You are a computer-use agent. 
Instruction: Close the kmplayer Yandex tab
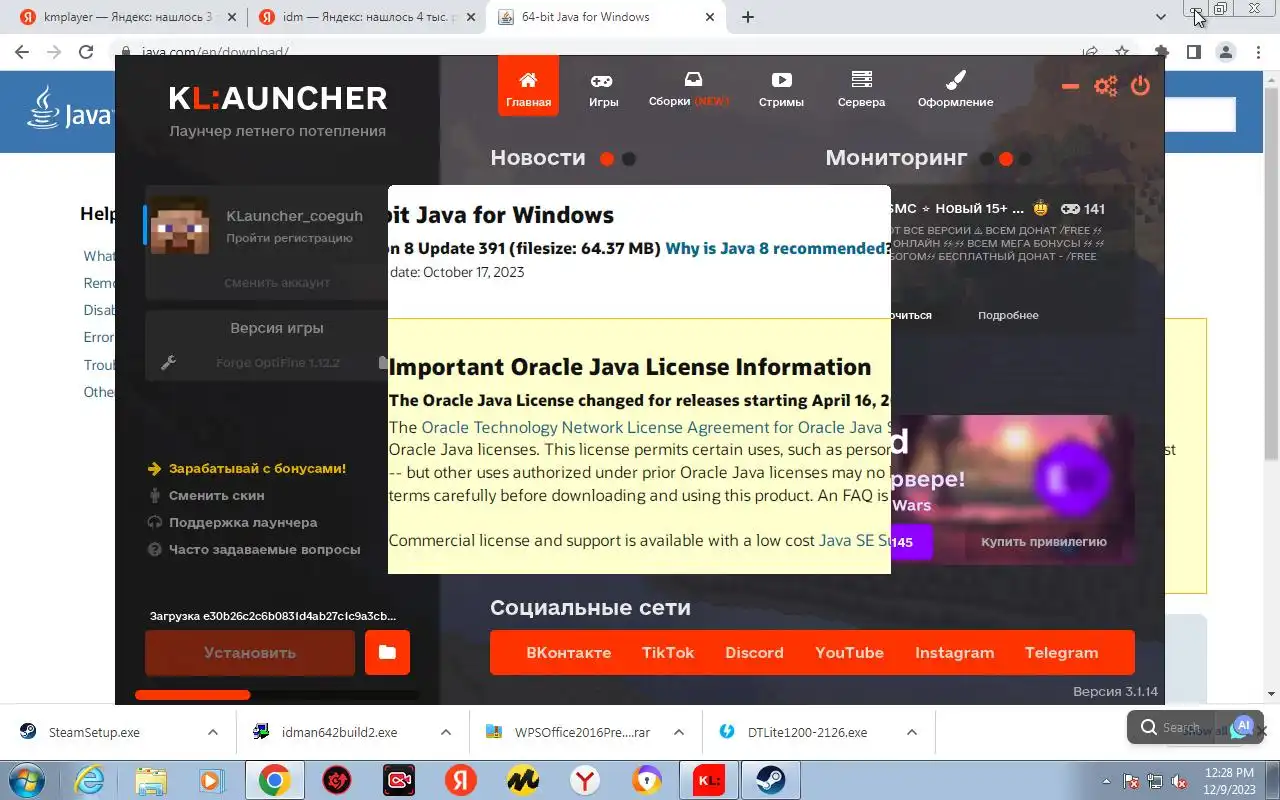coord(233,17)
